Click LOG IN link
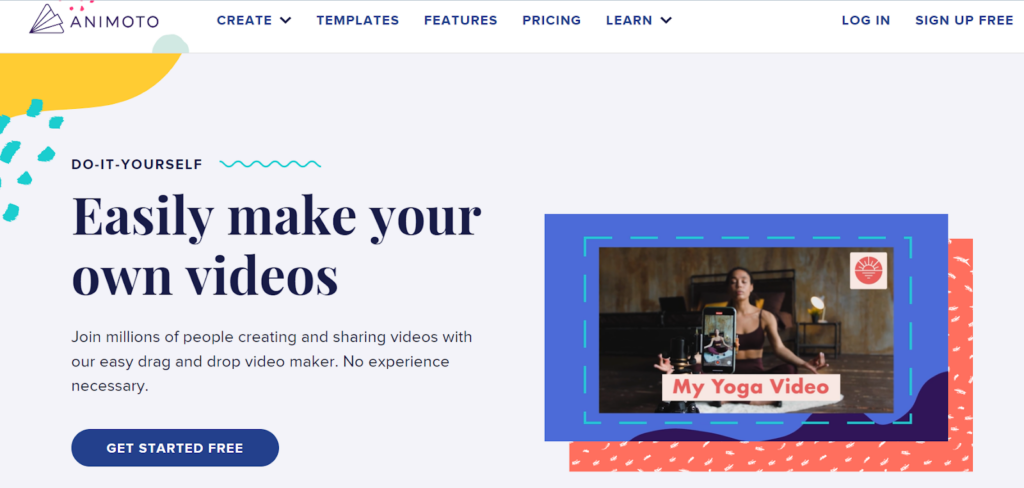The width and height of the screenshot is (1024, 488). [865, 20]
